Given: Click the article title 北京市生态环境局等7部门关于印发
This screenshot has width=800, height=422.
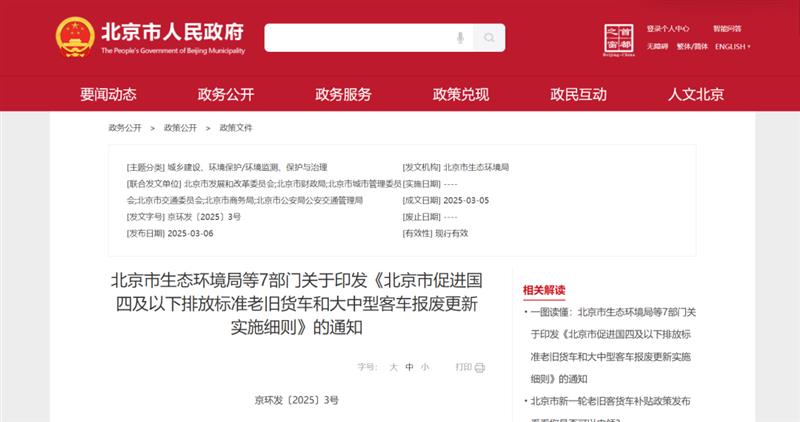Looking at the screenshot, I should 296,304.
